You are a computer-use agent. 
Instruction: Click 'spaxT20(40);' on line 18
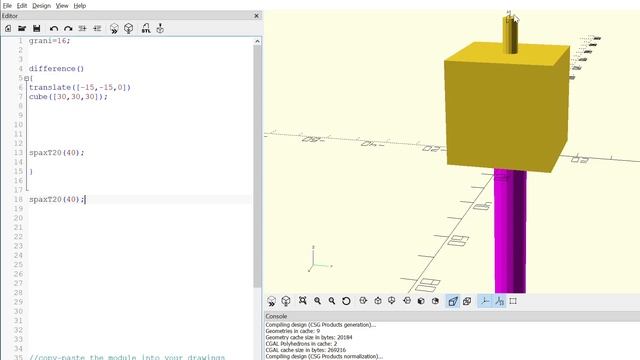click(56, 199)
